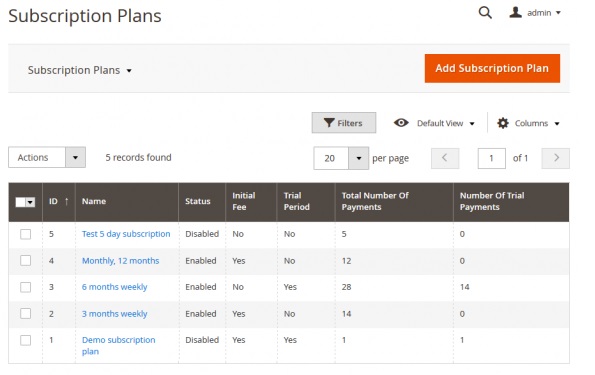Open the search magnifier icon

[x=485, y=13]
